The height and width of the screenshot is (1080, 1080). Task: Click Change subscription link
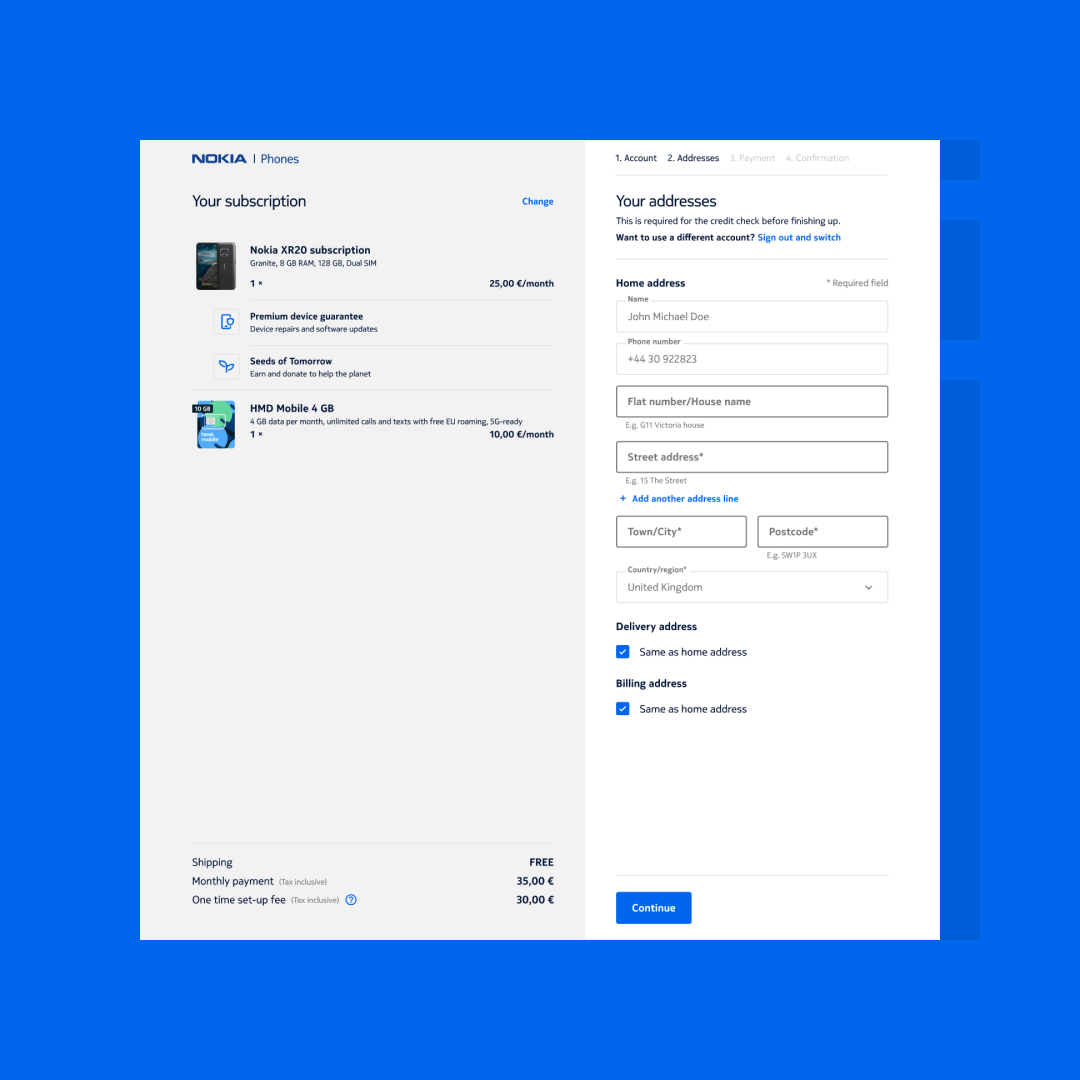(537, 201)
